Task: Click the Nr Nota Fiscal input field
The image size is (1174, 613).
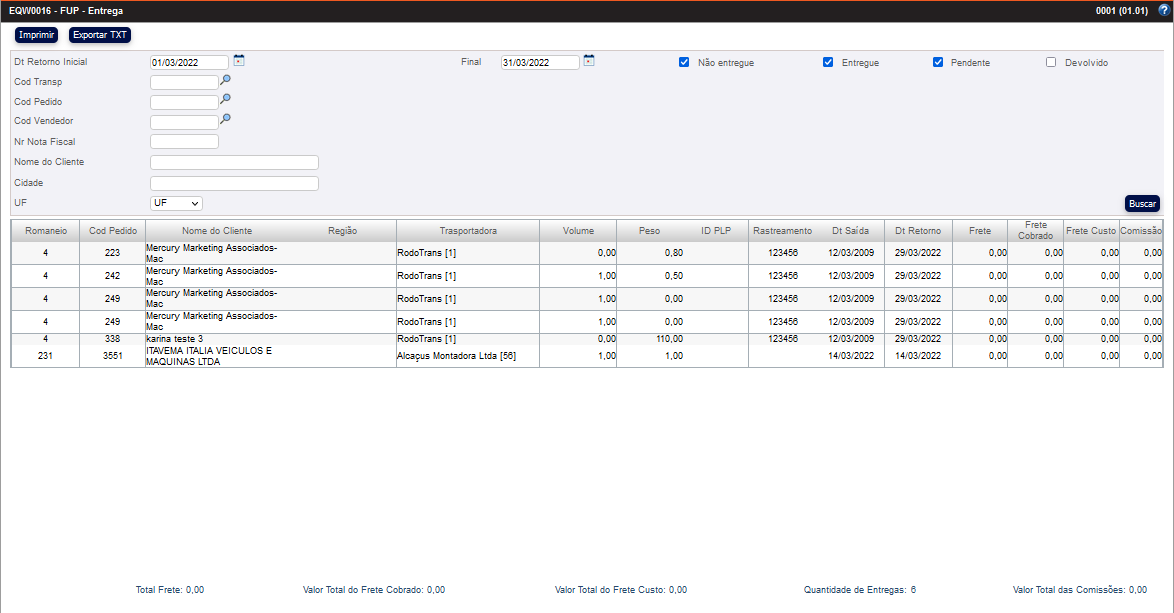Action: [184, 142]
